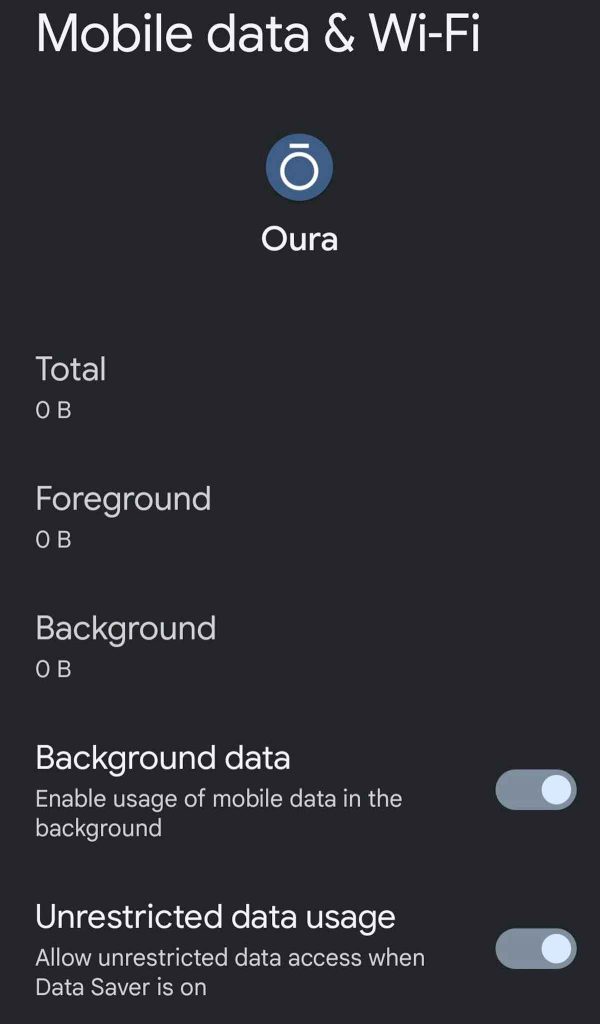The image size is (600, 1024).
Task: Select the Background usage heading
Action: point(126,628)
